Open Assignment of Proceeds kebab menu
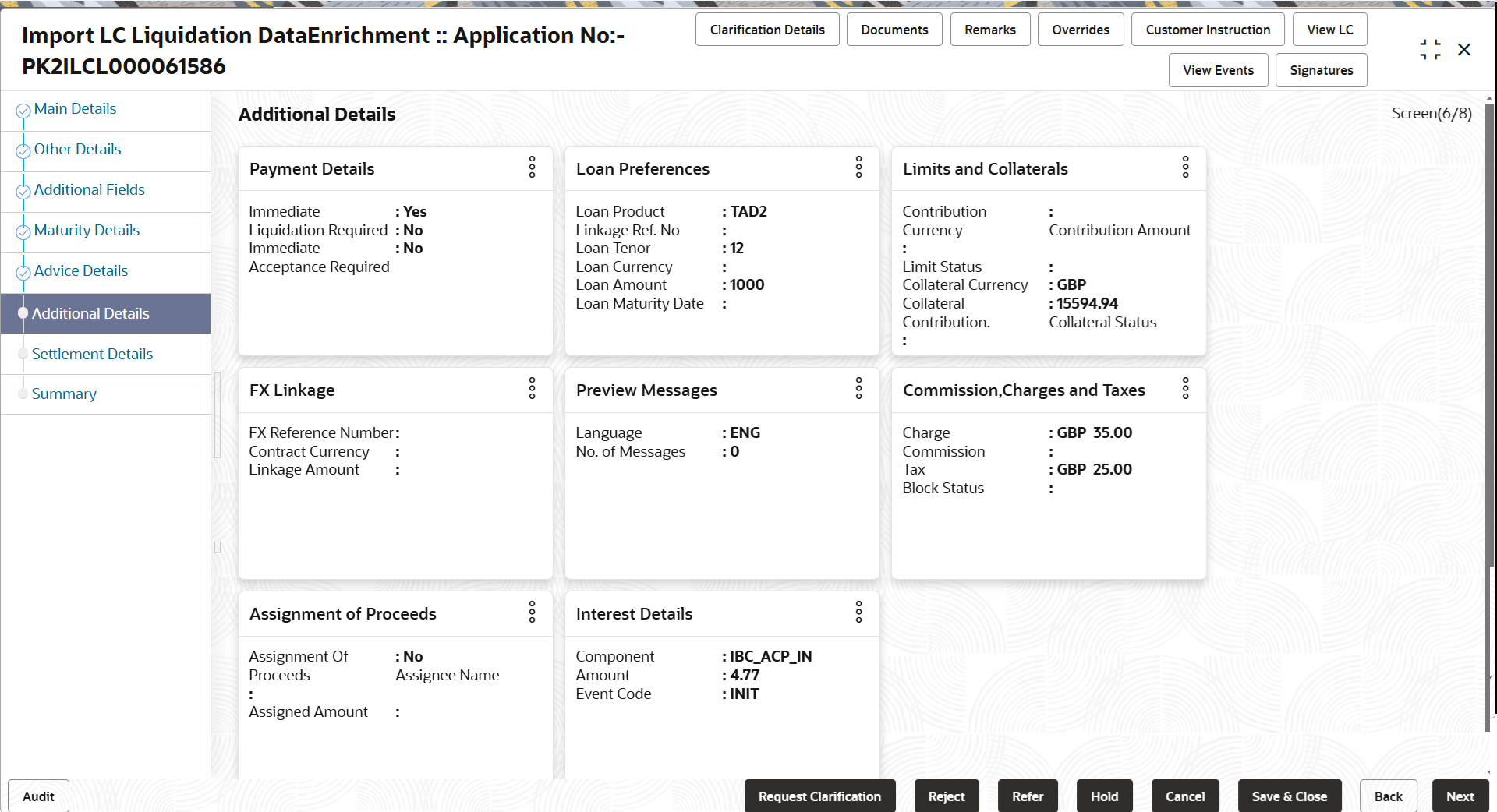The height and width of the screenshot is (812, 1497). click(532, 612)
